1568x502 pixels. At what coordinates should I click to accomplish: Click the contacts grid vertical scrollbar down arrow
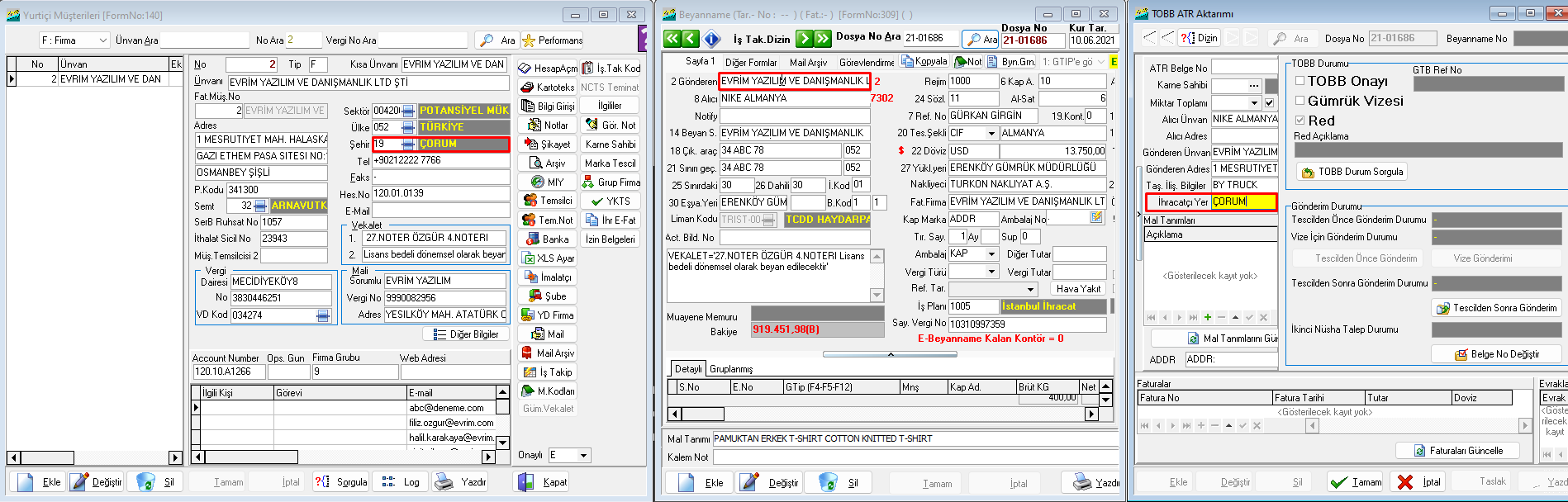click(x=502, y=443)
